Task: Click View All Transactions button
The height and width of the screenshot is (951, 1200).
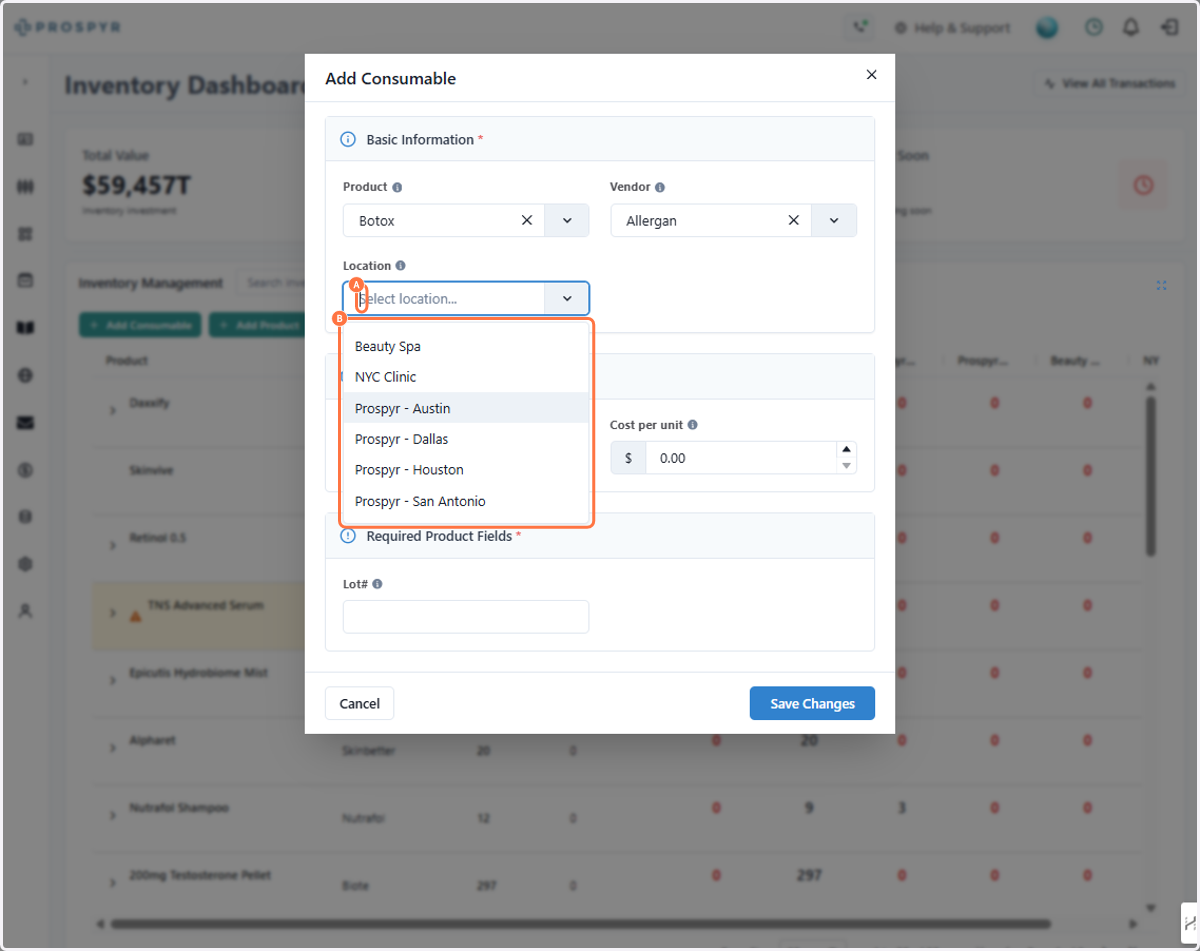Action: [x=1109, y=83]
